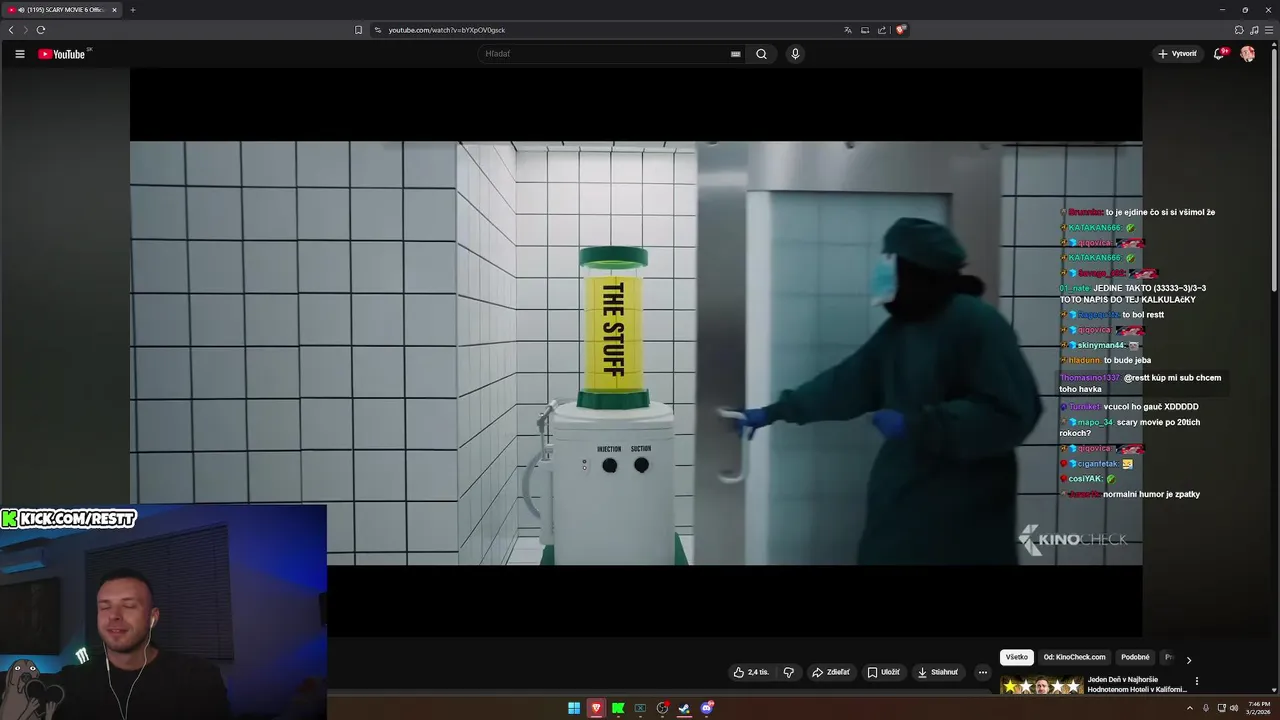
Task: Open the Windows Start menu
Action: (x=574, y=708)
